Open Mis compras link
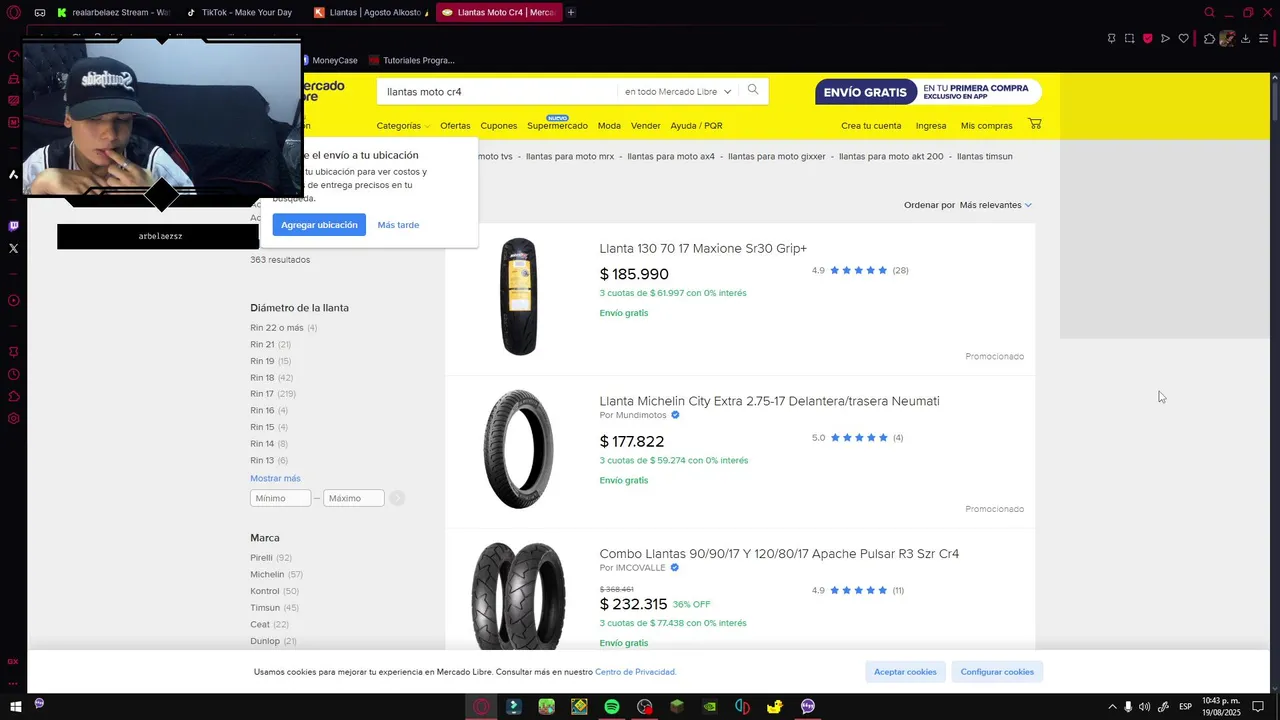Screen dimensions: 1280x720 coord(986,126)
